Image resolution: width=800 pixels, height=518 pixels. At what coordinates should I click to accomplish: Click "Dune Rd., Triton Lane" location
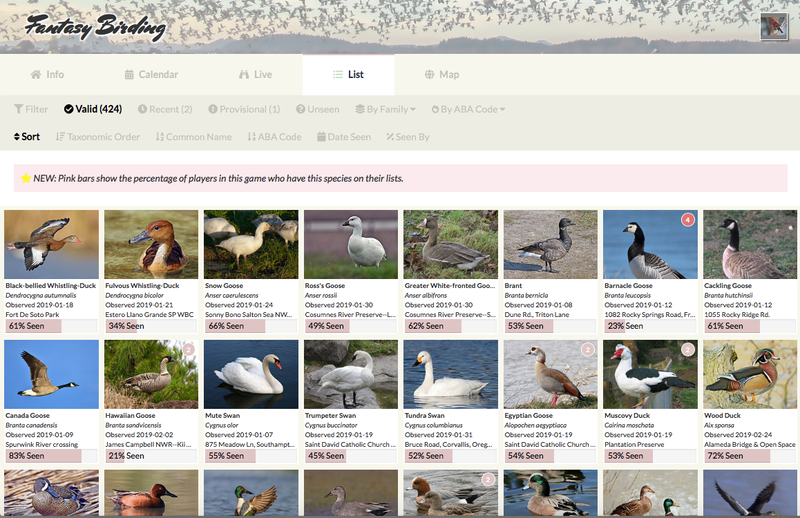tap(537, 315)
